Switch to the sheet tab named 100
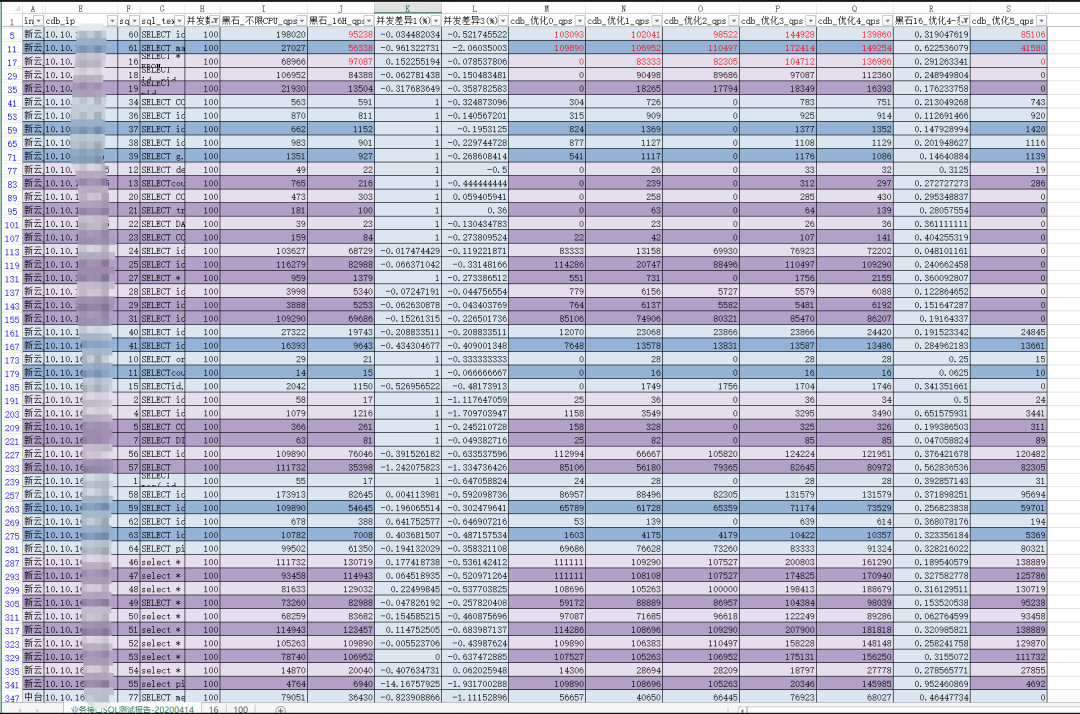Image resolution: width=1080 pixels, height=714 pixels. pos(240,709)
